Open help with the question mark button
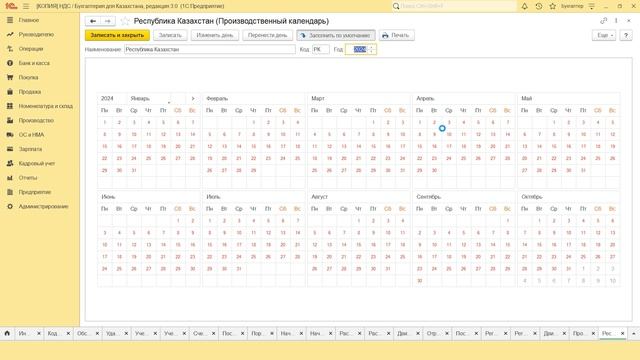Viewport: 640px width, 360px height. coord(626,36)
